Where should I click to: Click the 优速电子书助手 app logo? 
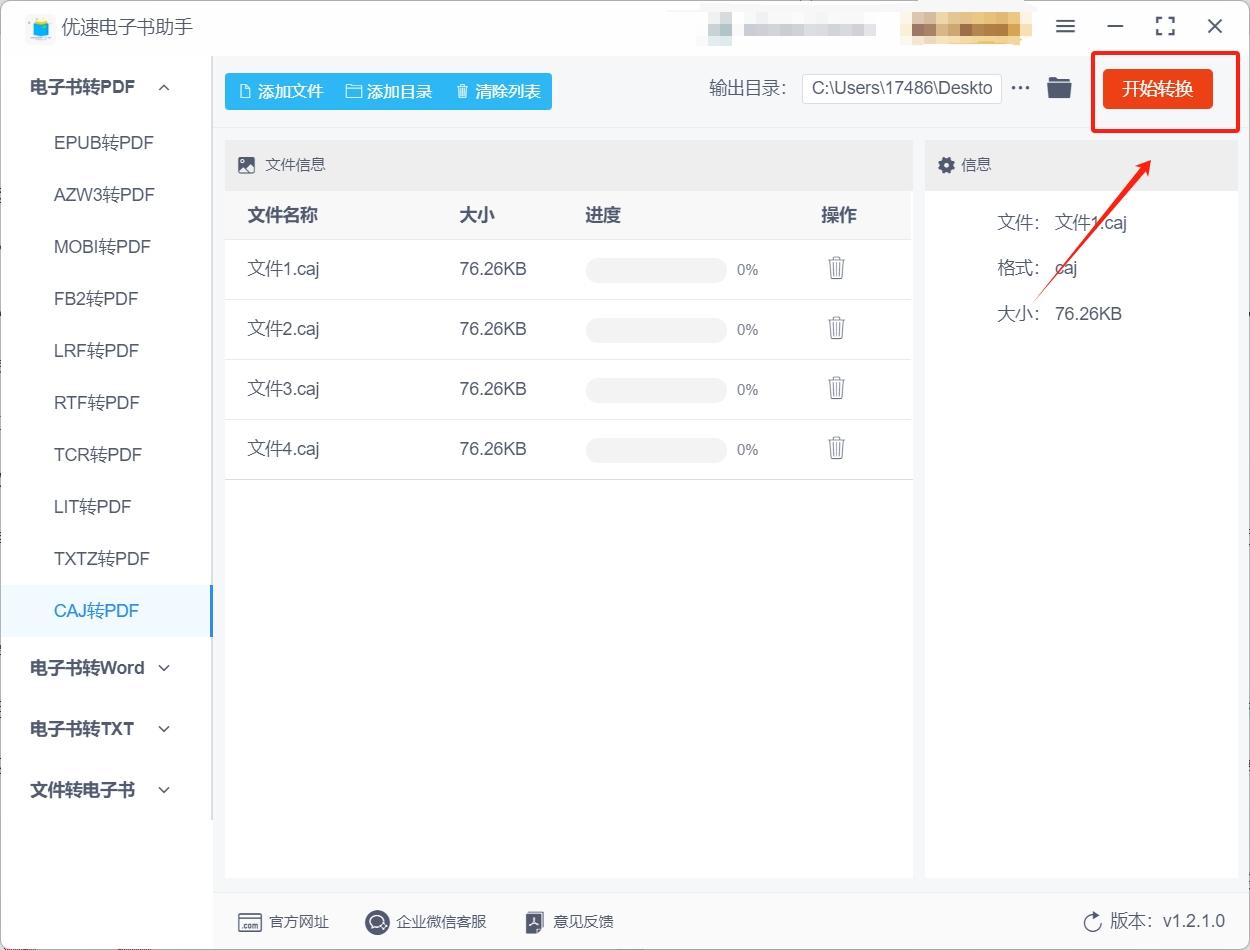(x=41, y=27)
